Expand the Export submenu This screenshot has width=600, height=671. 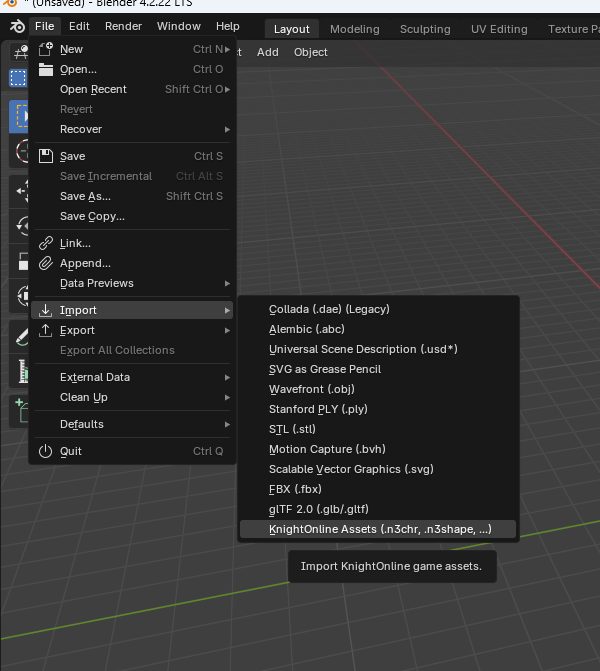(x=227, y=330)
